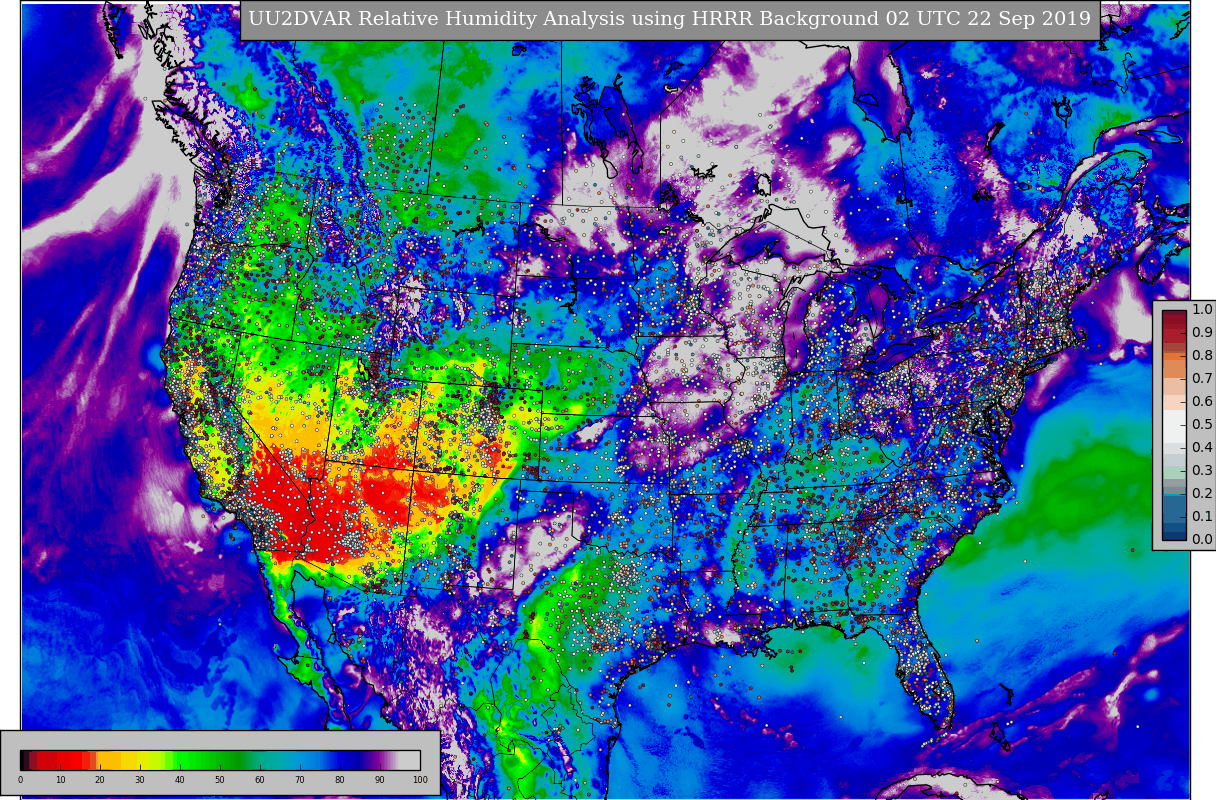Click the 90 tick label on the humidity colorbar
Image resolution: width=1216 pixels, height=800 pixels.
tap(380, 779)
